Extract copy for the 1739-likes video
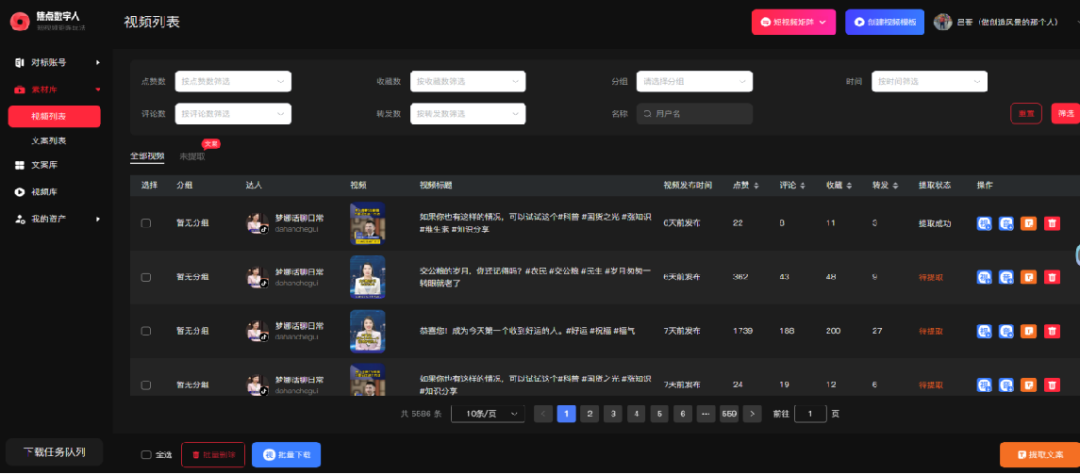 (x=1028, y=331)
